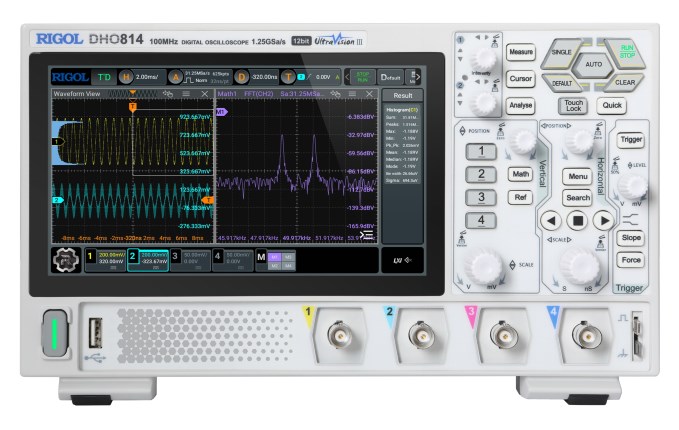Tap the orange D delay icon
The image size is (679, 430).
pyautogui.click(x=241, y=78)
